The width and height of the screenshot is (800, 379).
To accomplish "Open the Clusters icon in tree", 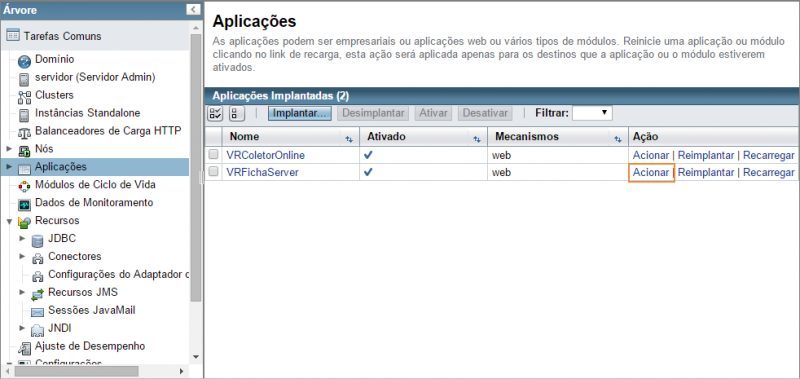I will coord(24,96).
